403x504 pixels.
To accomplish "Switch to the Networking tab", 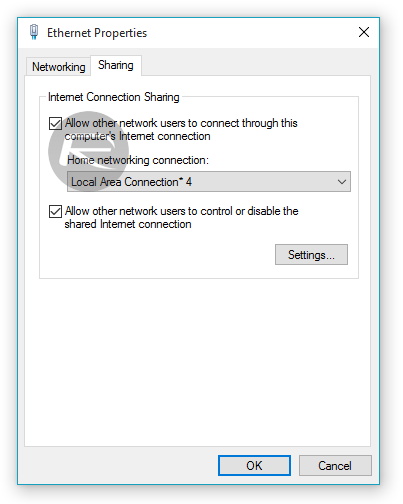I will (x=59, y=67).
